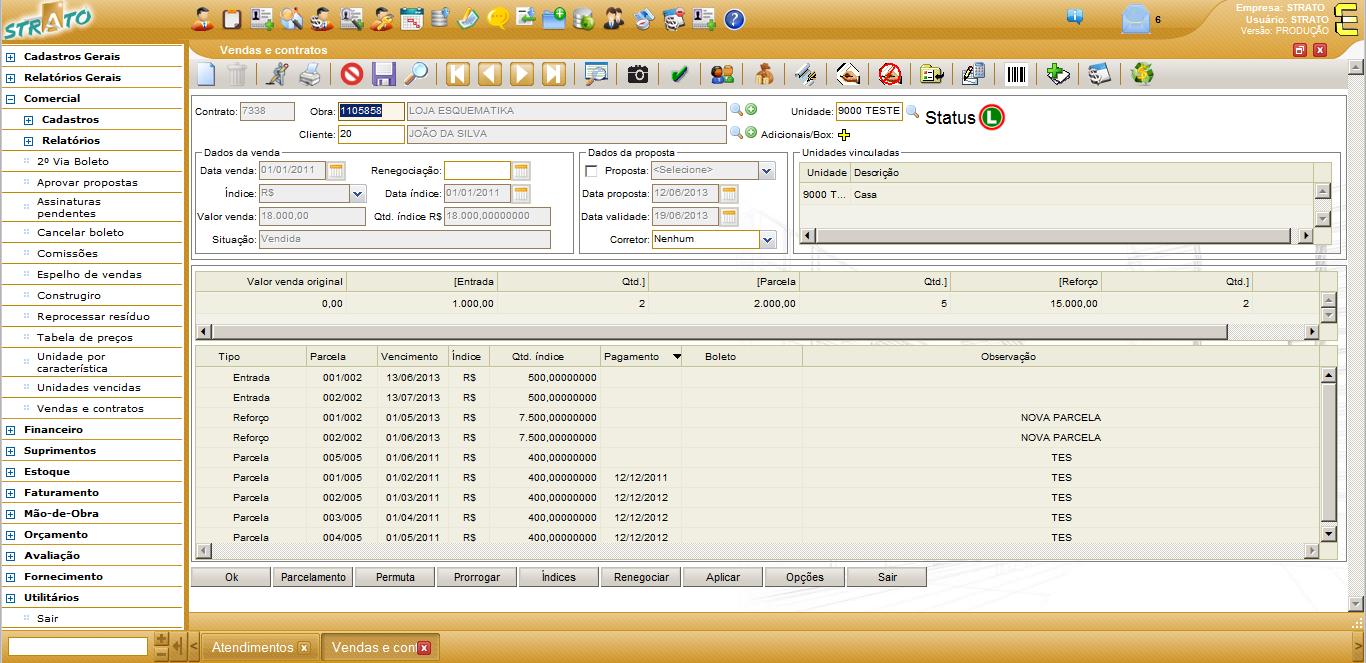Go to the previous record arrow
The image size is (1366, 663).
click(490, 74)
